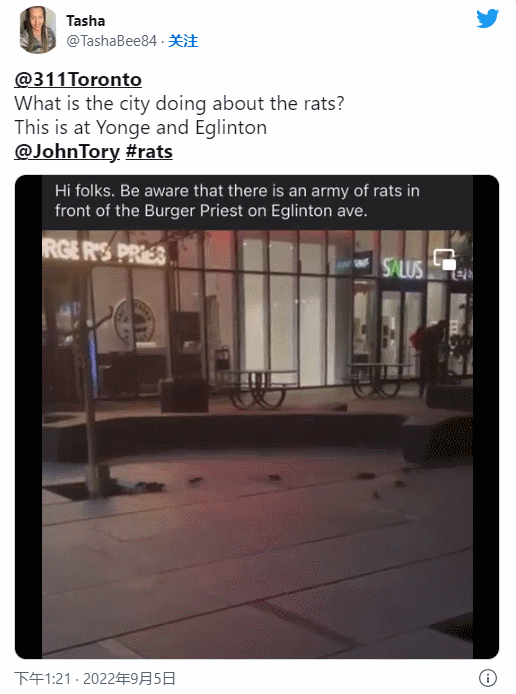516x694 pixels.
Task: Open Tasha's profile avatar picture
Action: 38,30
